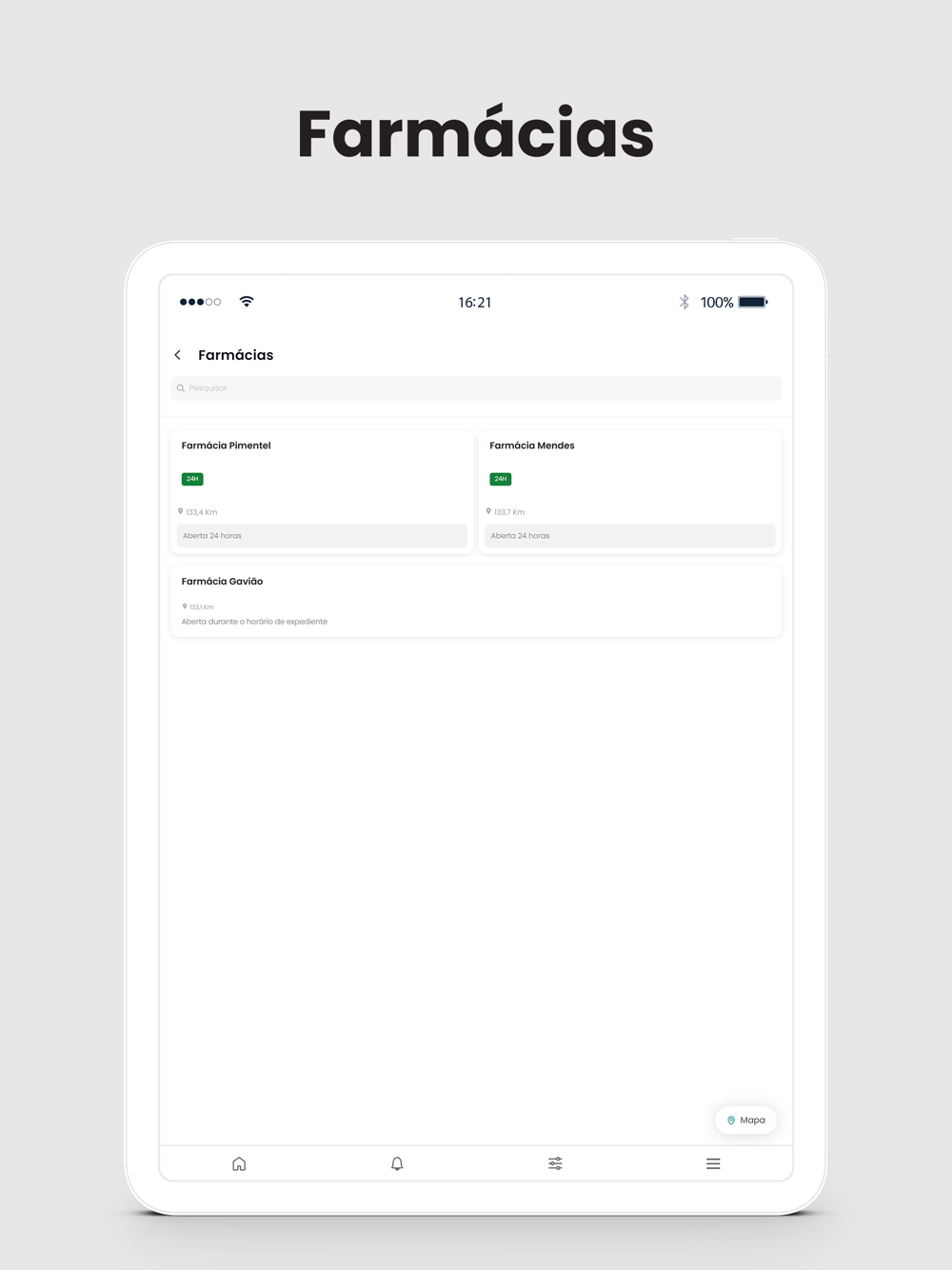Click the magnifier icon in search bar
Screen dimensions: 952x1270
pos(181,388)
